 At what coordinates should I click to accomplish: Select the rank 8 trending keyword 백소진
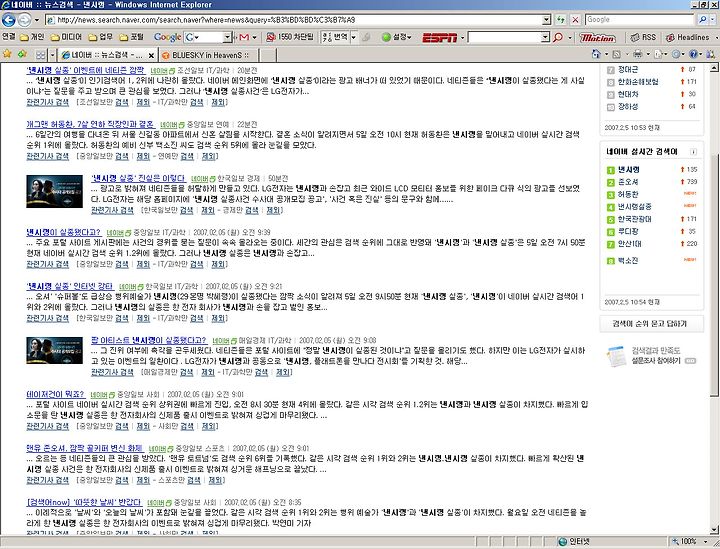point(628,260)
